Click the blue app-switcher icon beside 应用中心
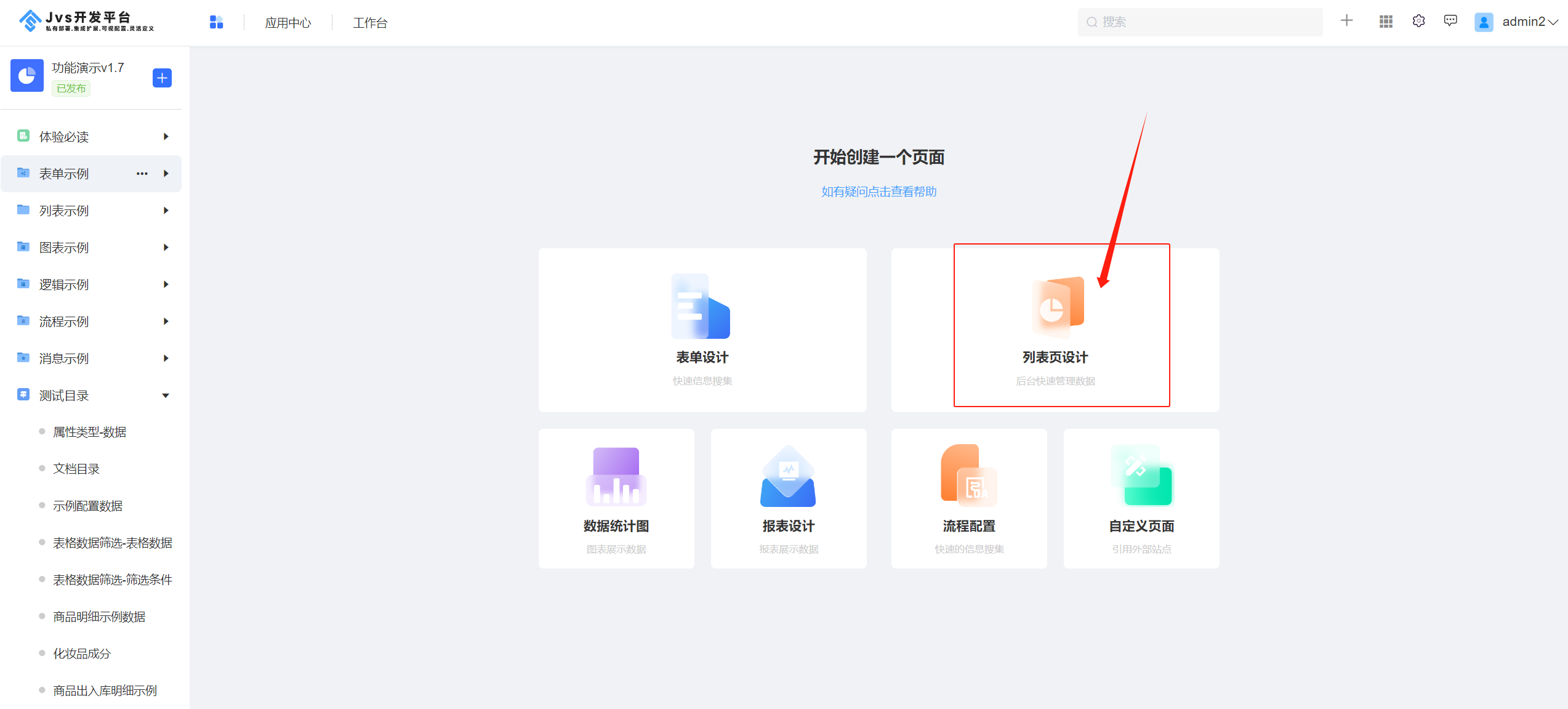This screenshot has height=709, width=1568. click(x=216, y=22)
